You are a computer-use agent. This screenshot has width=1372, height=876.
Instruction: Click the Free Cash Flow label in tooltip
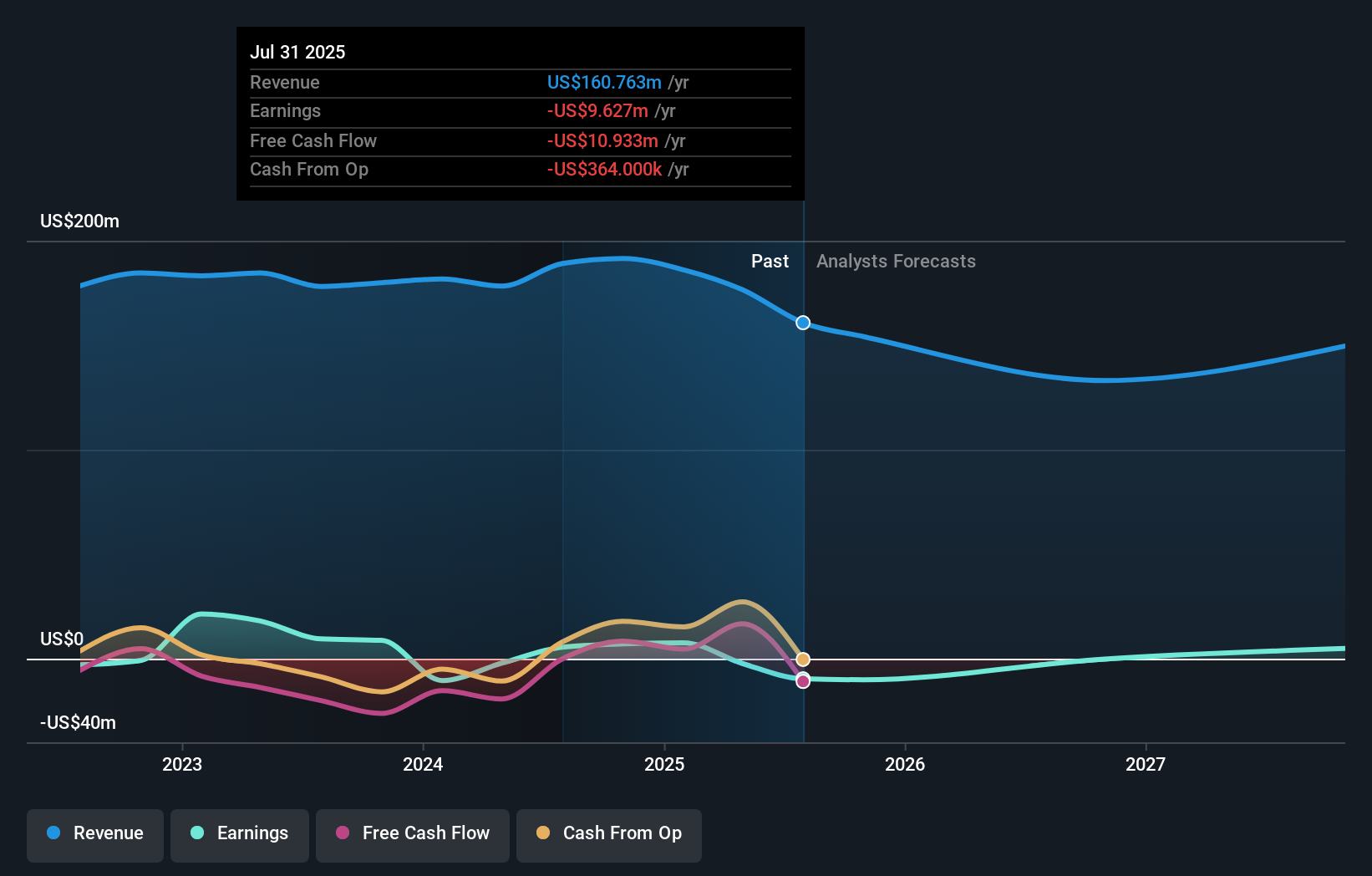[x=313, y=140]
